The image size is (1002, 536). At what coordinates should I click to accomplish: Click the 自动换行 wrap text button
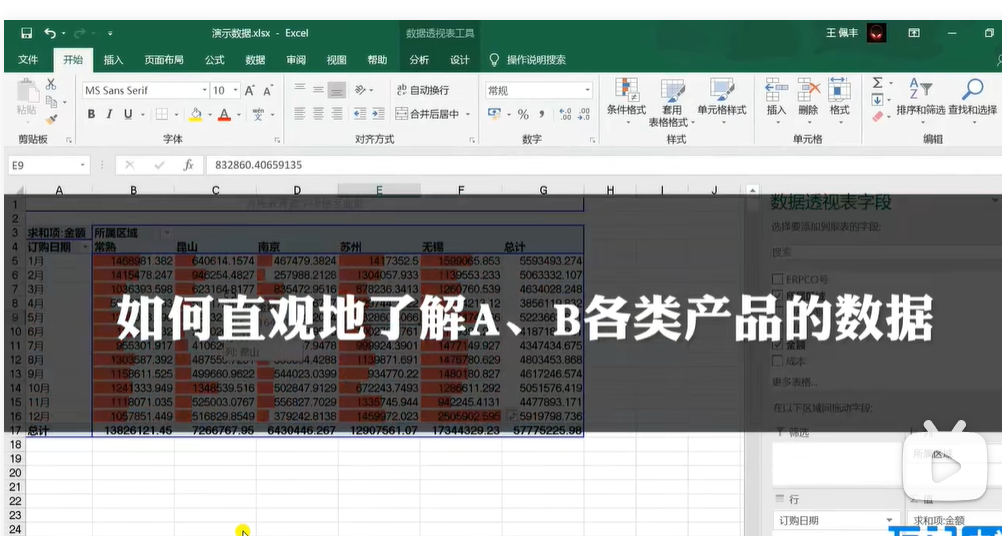pos(422,91)
